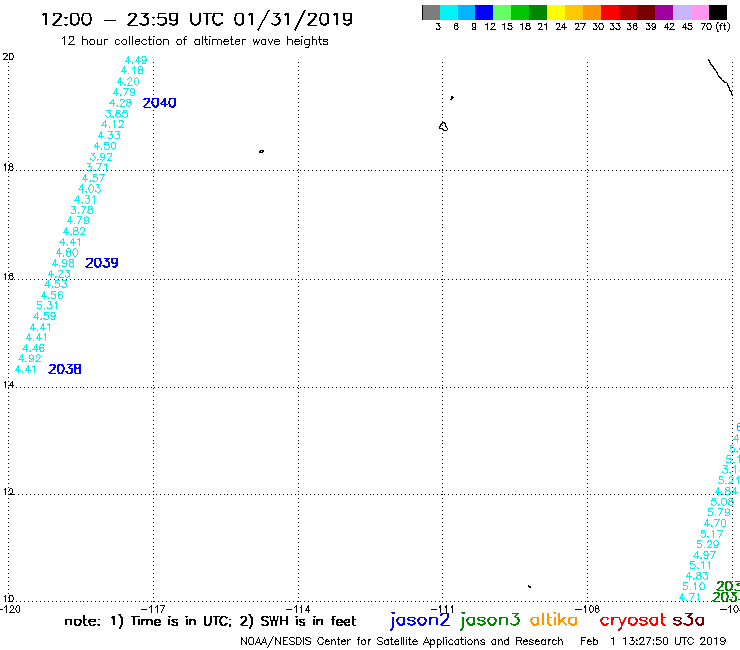This screenshot has width=740, height=650.
Task: Click the 4.18 wave height value
Action: click(132, 71)
